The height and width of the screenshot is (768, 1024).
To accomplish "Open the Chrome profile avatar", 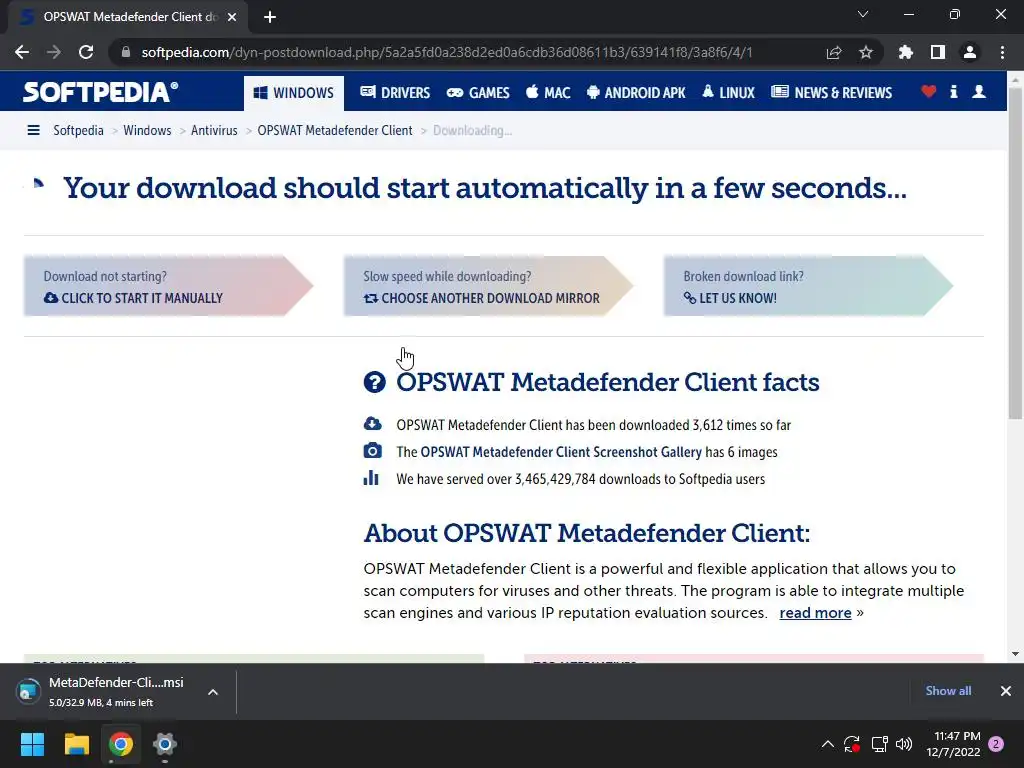I will [x=970, y=52].
